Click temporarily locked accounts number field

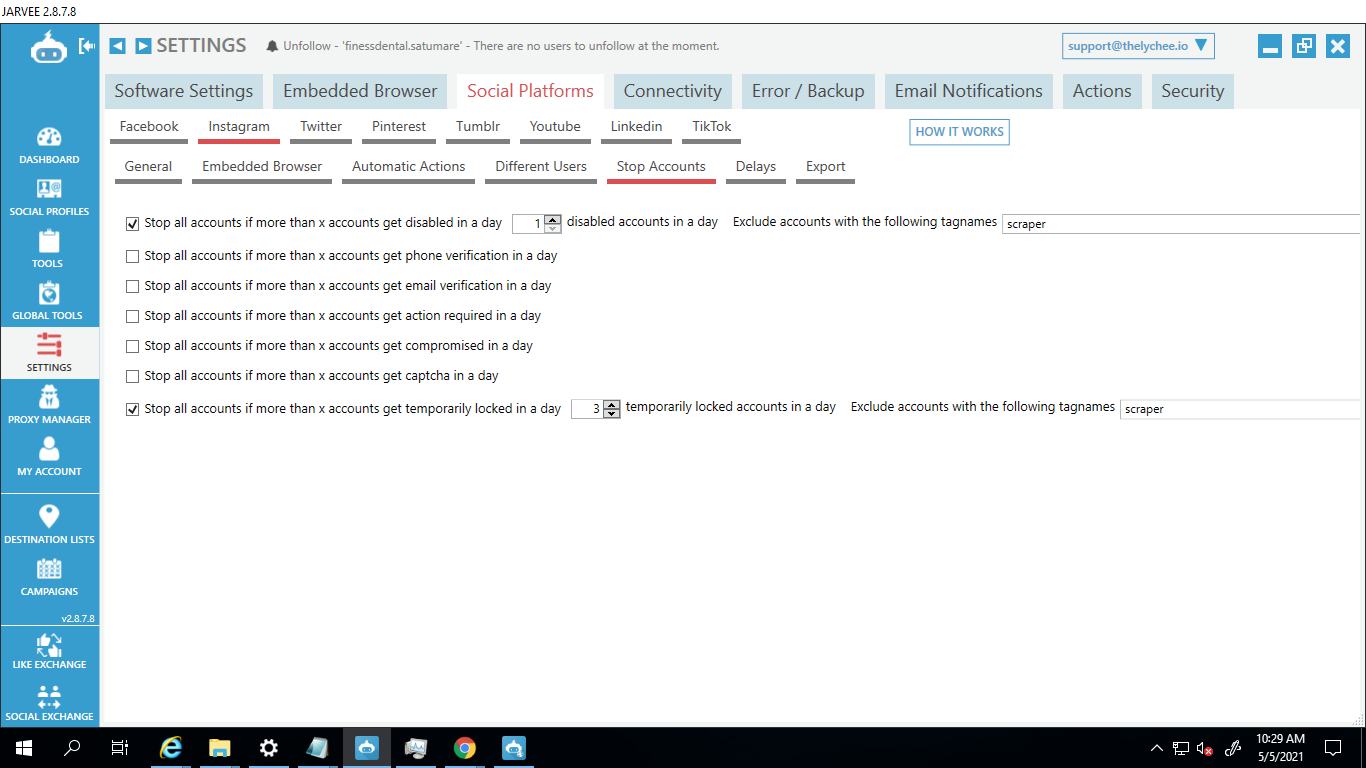(587, 409)
